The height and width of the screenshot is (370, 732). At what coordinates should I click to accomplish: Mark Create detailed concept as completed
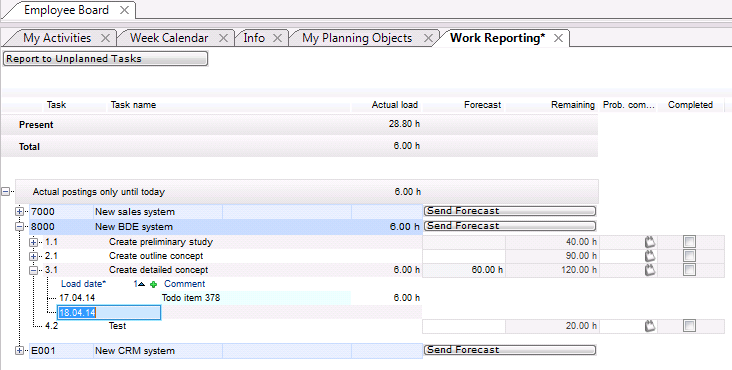point(689,270)
